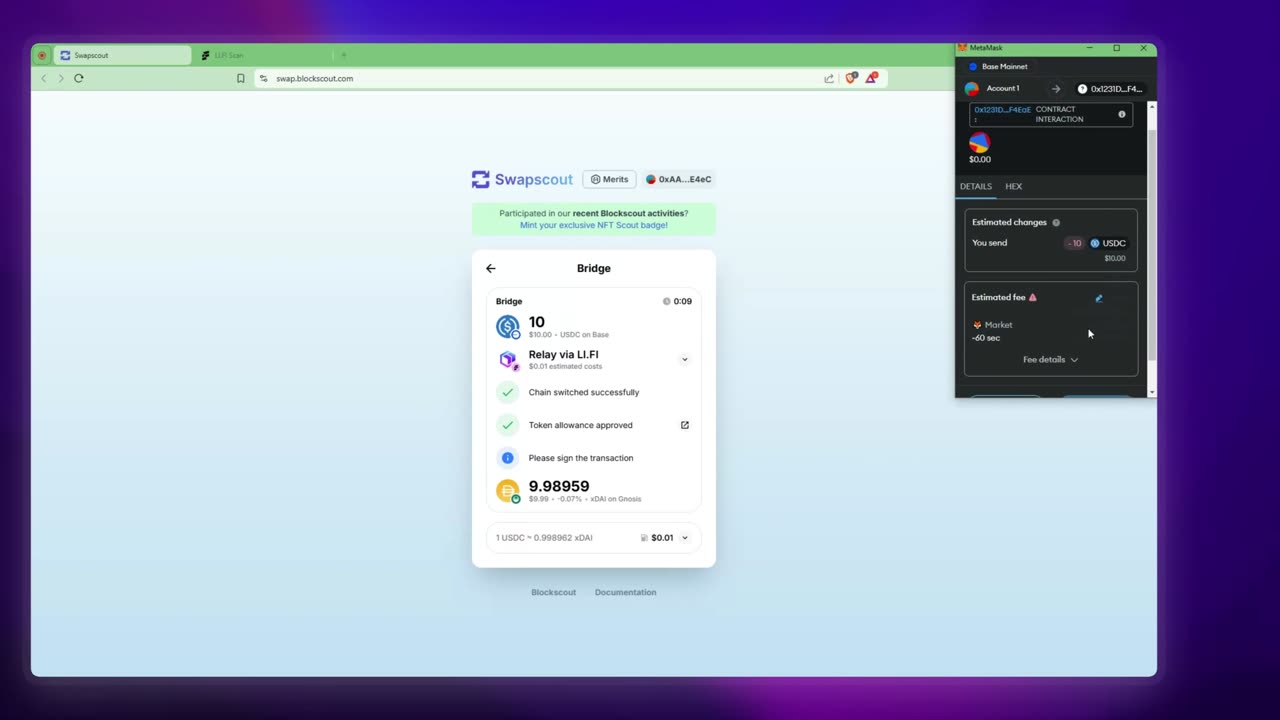Click the Chain switched successfully checkmark
Screen dimensions: 1280x720
click(507, 392)
